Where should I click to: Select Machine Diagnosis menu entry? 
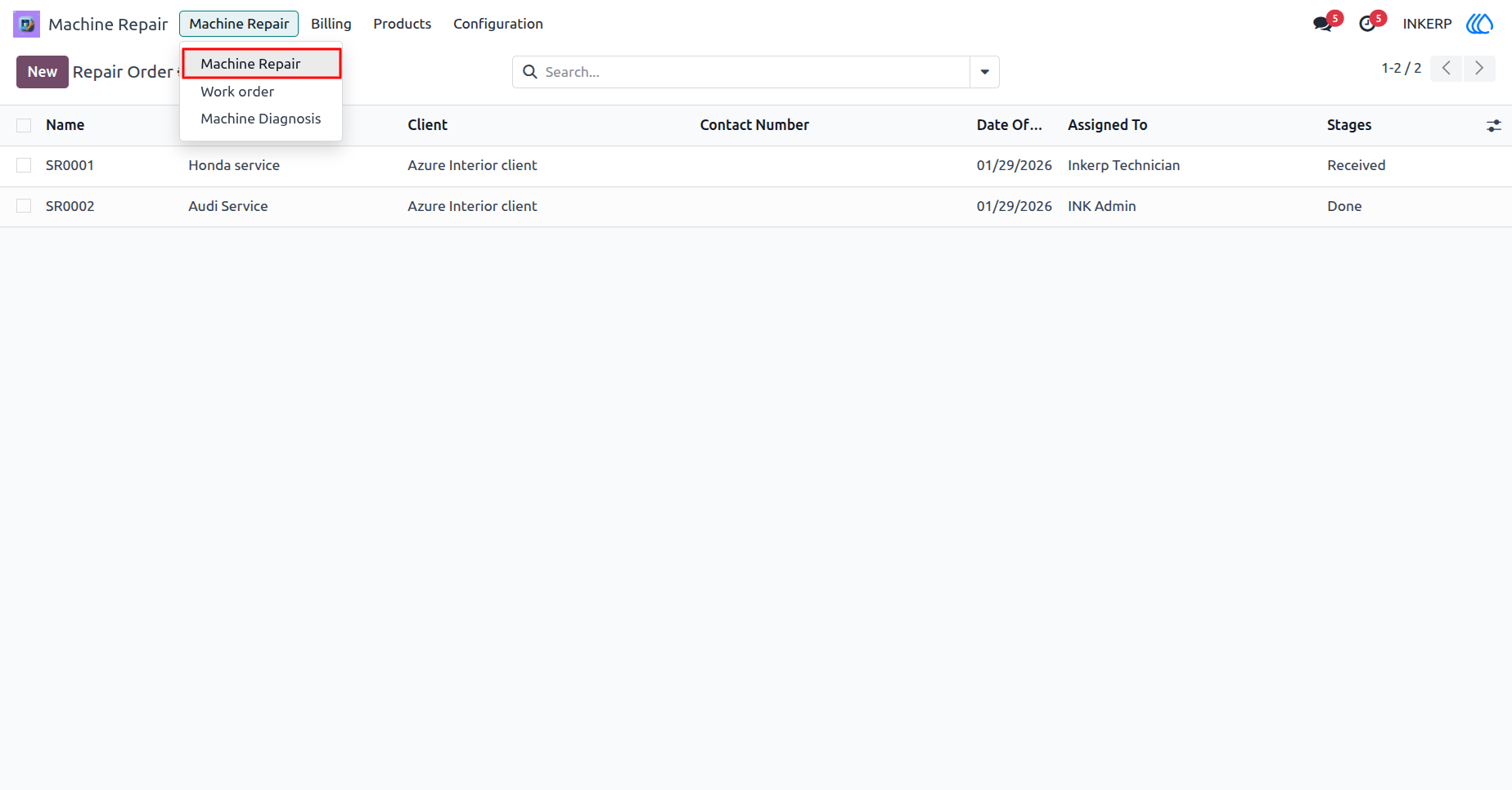coord(261,119)
